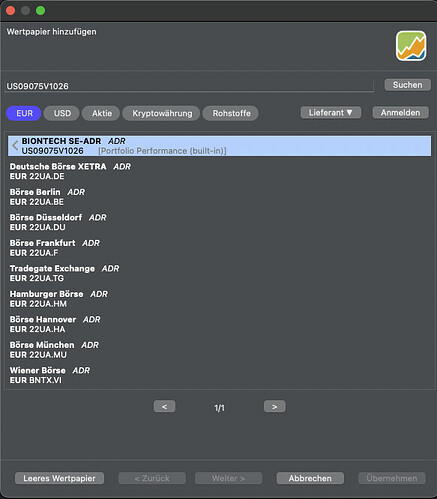Image resolution: width=437 pixels, height=499 pixels.
Task: Click Abbrechen to cancel dialog
Action: tap(310, 478)
